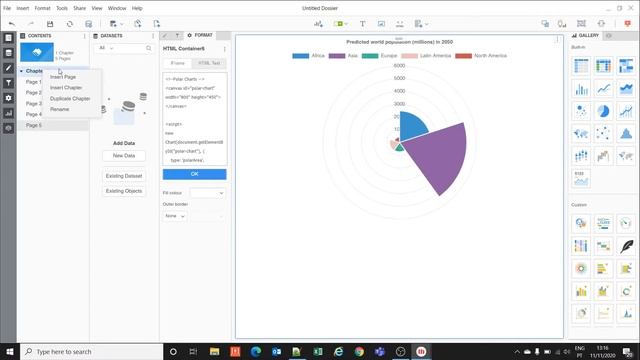
Task: Open the Contents panel from left sidebar
Action: [9, 38]
